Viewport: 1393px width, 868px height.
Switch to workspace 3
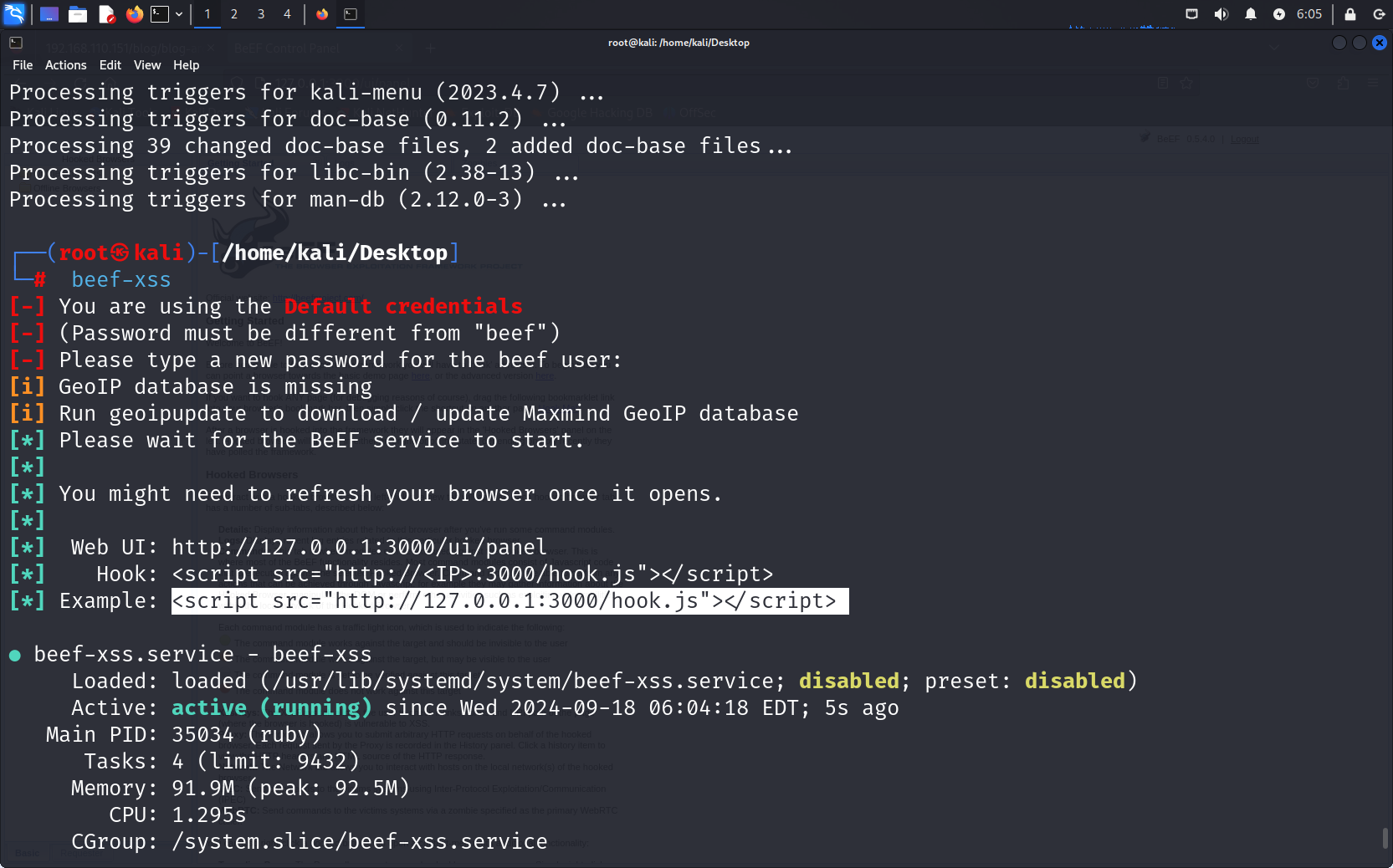click(x=261, y=14)
